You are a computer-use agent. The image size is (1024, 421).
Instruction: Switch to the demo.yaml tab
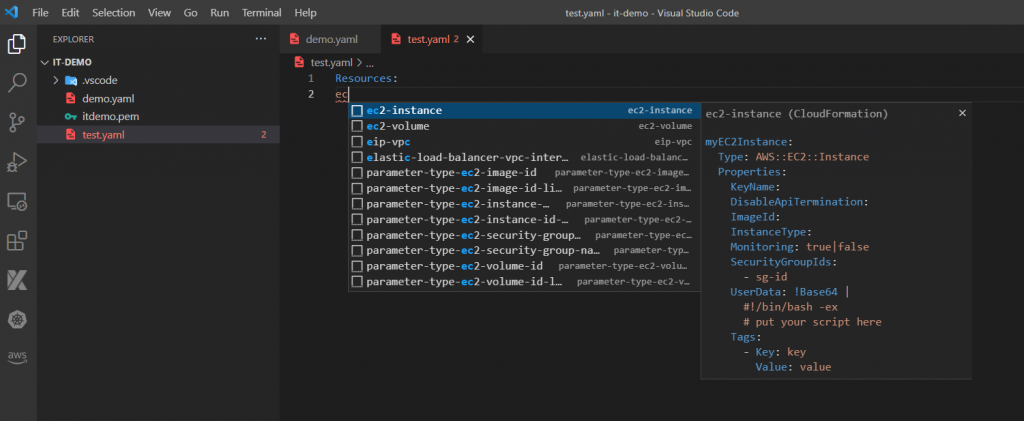(330, 39)
